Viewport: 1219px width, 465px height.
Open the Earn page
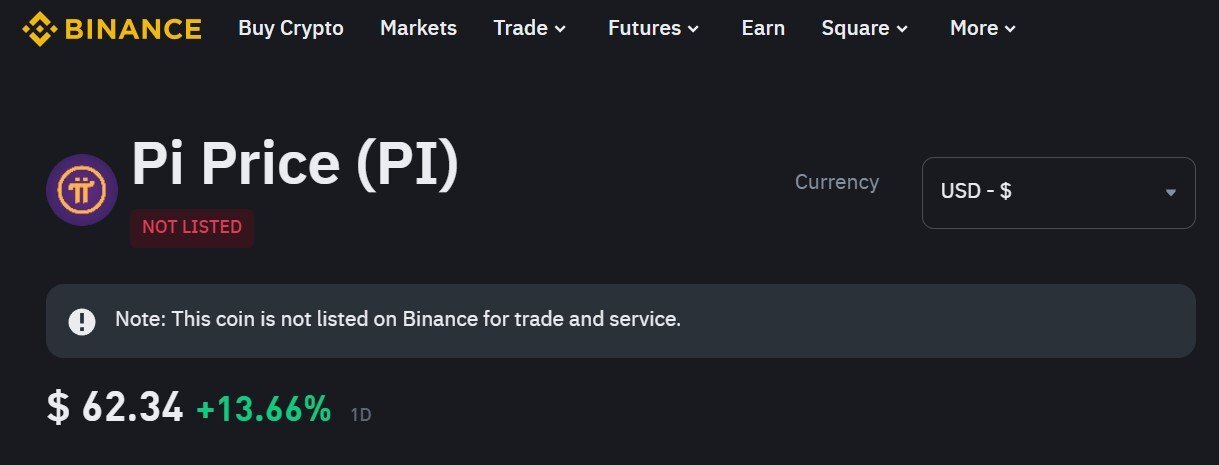[763, 28]
